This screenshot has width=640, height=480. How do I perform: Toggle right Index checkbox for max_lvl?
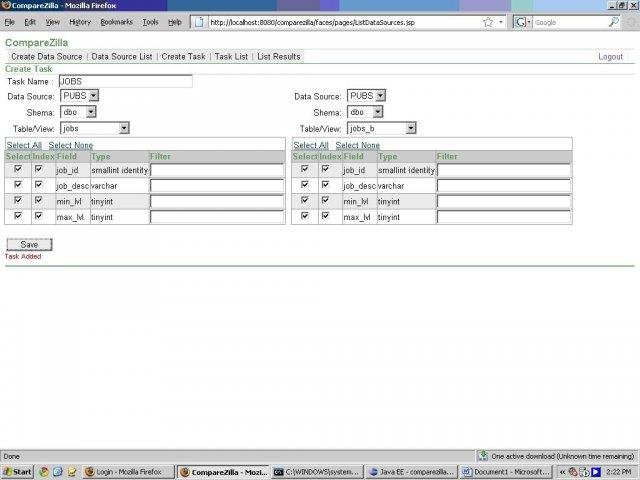coord(326,216)
